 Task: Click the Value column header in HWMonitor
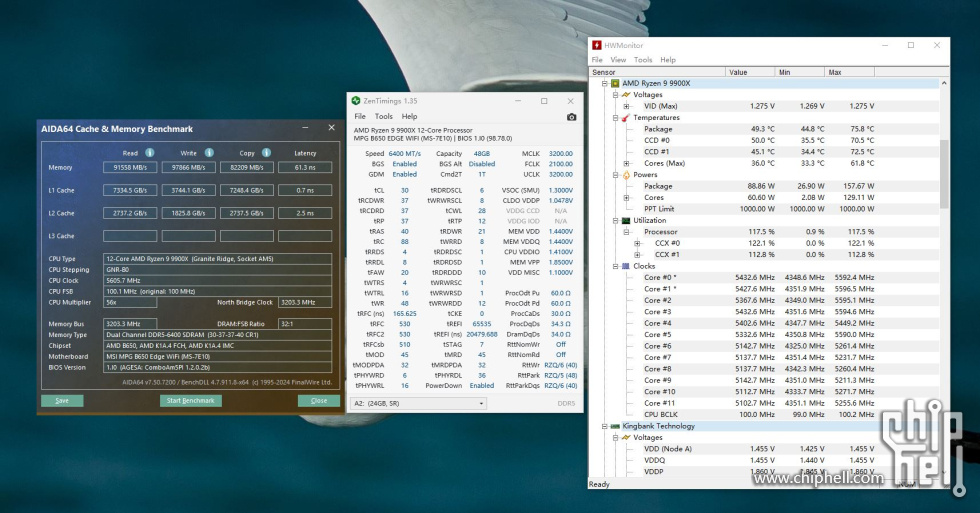coord(750,72)
